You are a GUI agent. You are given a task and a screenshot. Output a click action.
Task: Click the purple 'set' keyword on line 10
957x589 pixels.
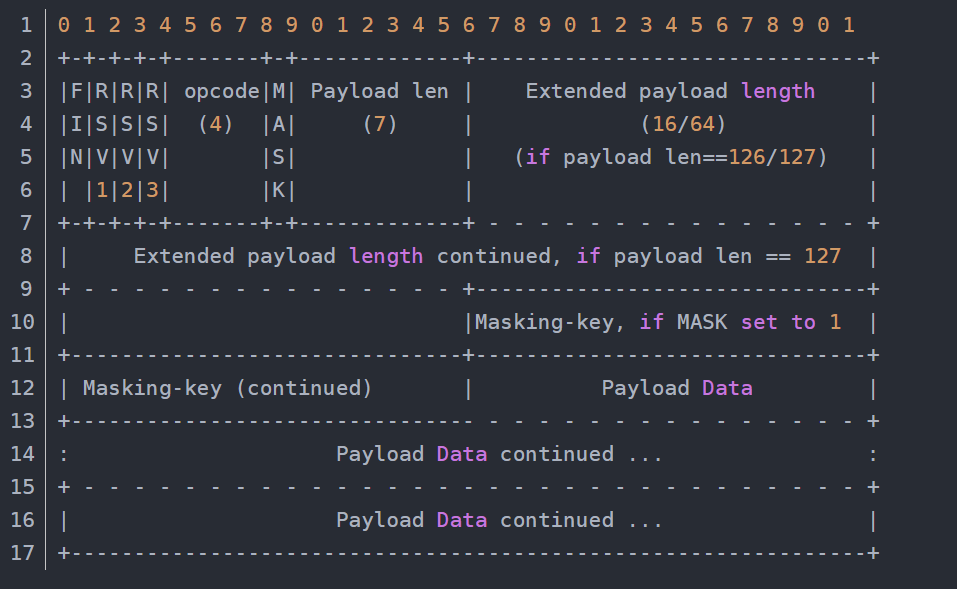click(x=759, y=322)
